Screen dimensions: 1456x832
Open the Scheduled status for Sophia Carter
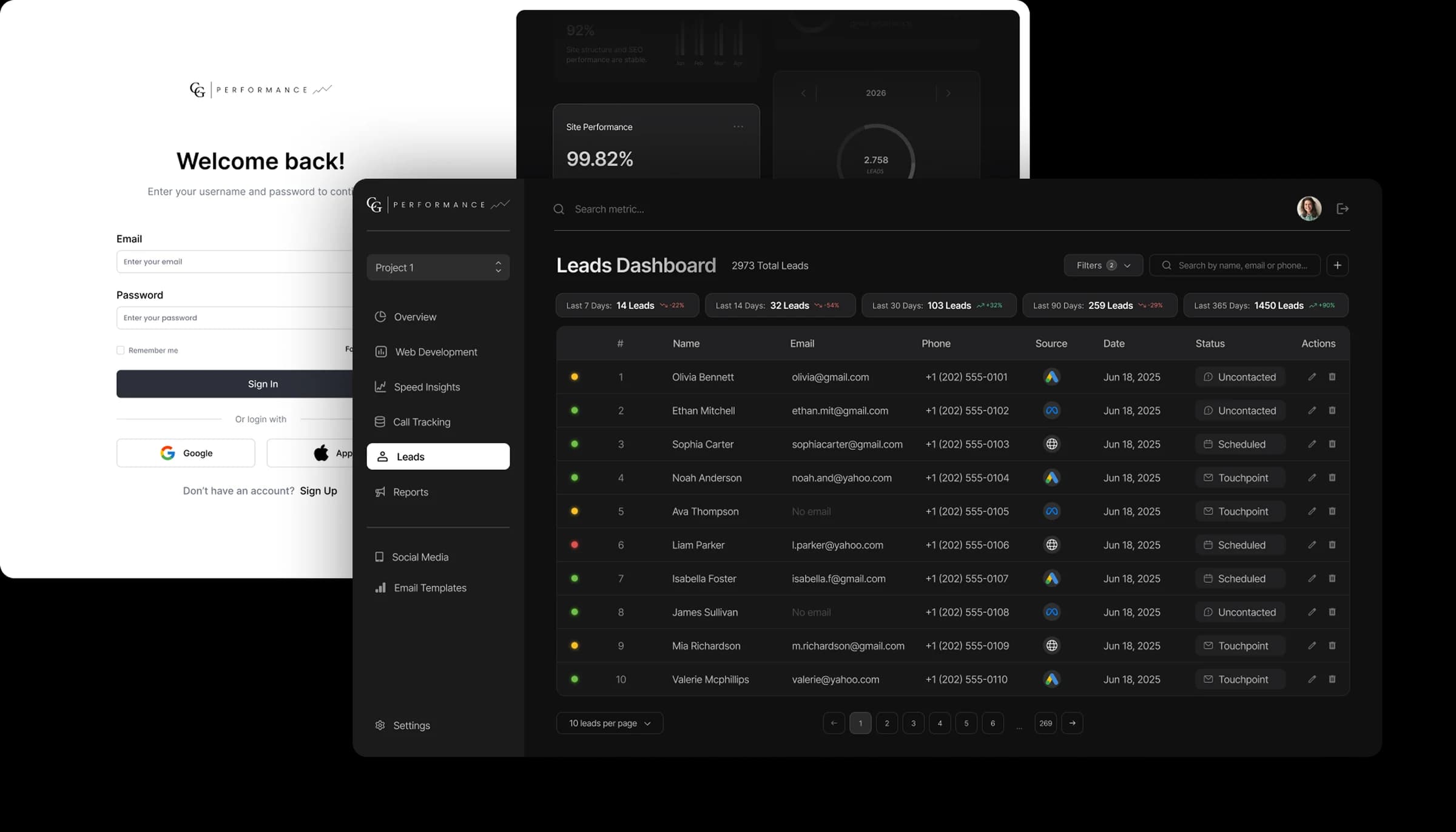coord(1240,444)
